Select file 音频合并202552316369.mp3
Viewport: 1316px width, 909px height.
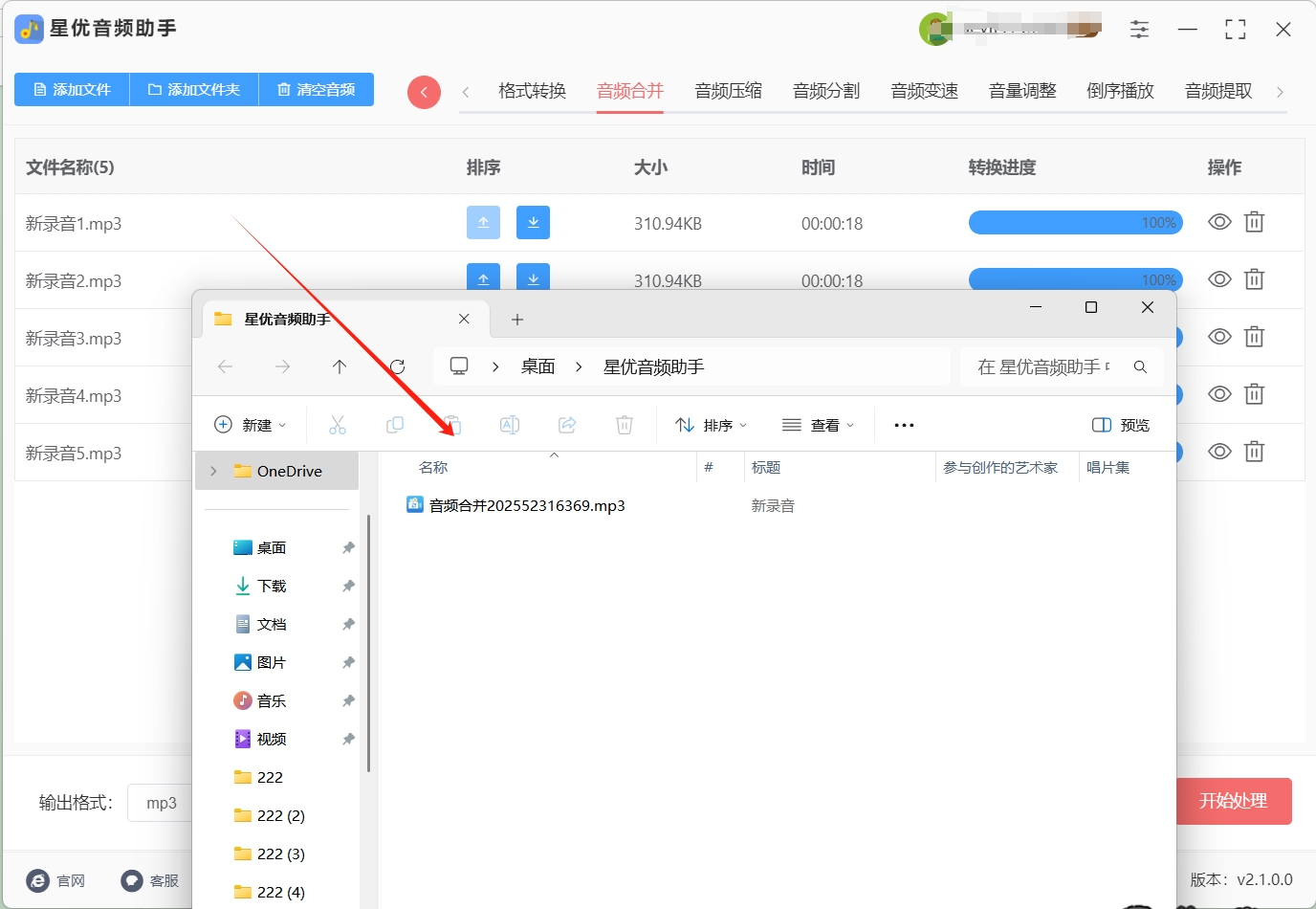pyautogui.click(x=515, y=505)
